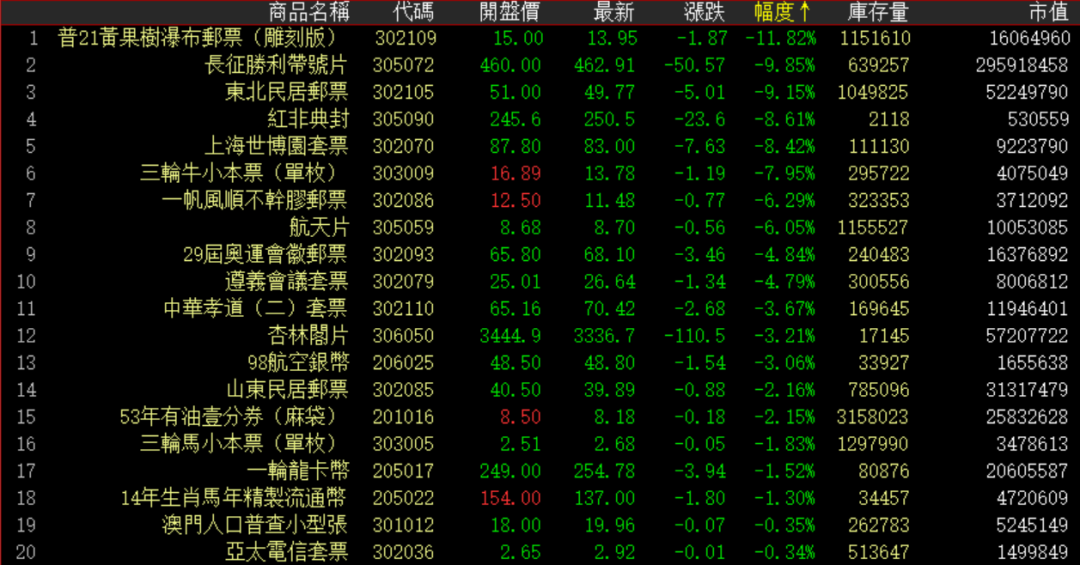Click code 201016

point(404,417)
